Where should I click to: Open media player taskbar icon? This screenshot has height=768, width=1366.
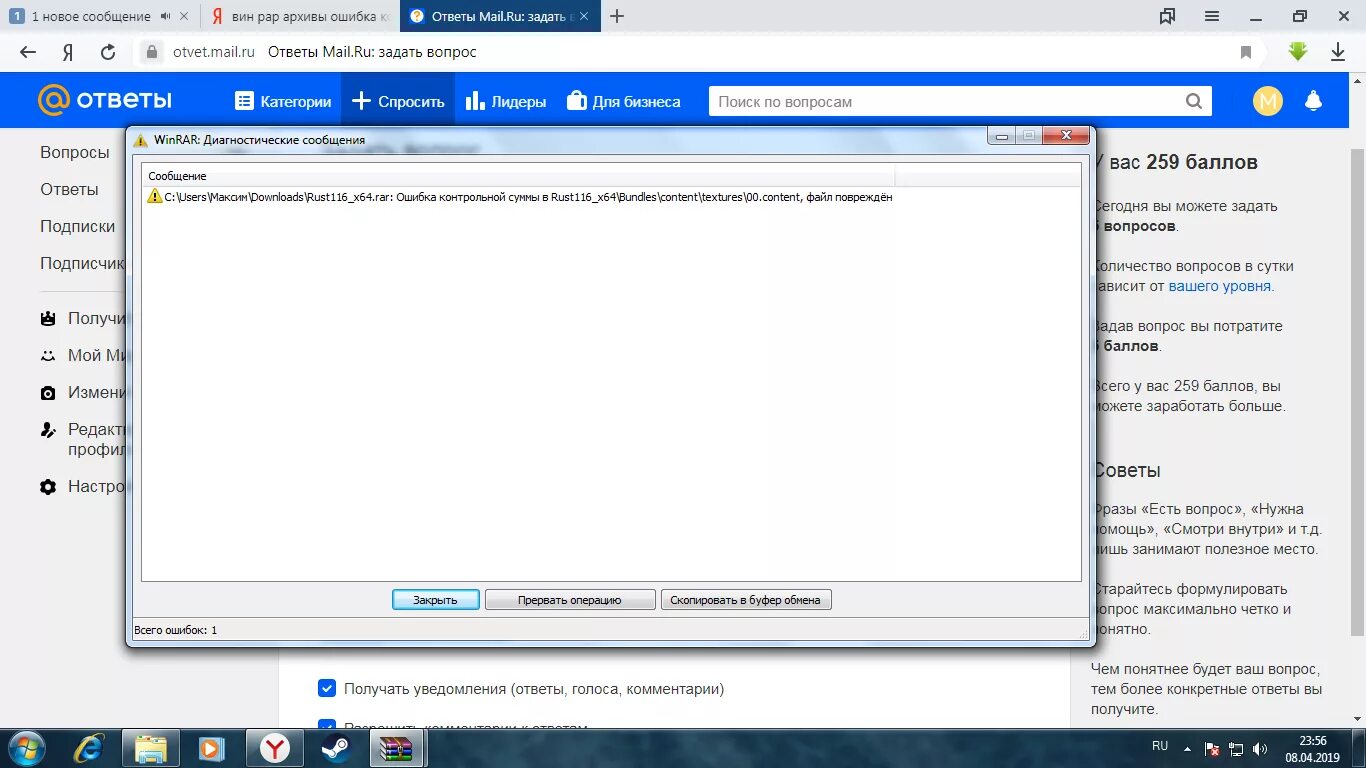pos(212,748)
